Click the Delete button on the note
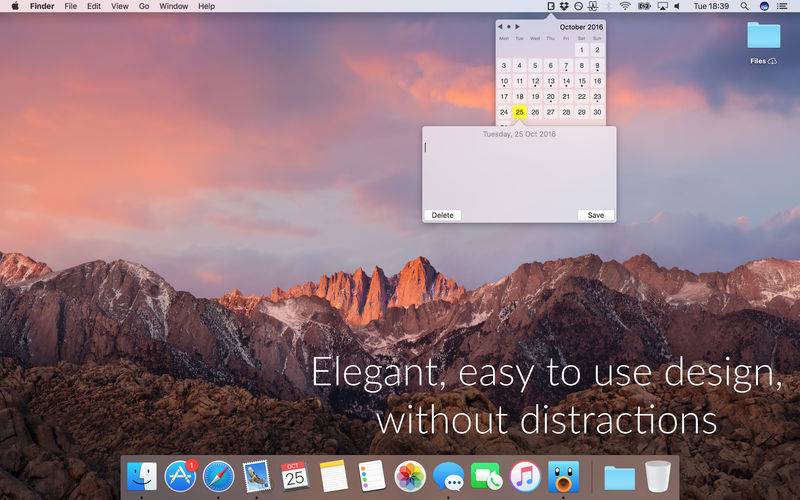This screenshot has height=500, width=800. [x=442, y=215]
